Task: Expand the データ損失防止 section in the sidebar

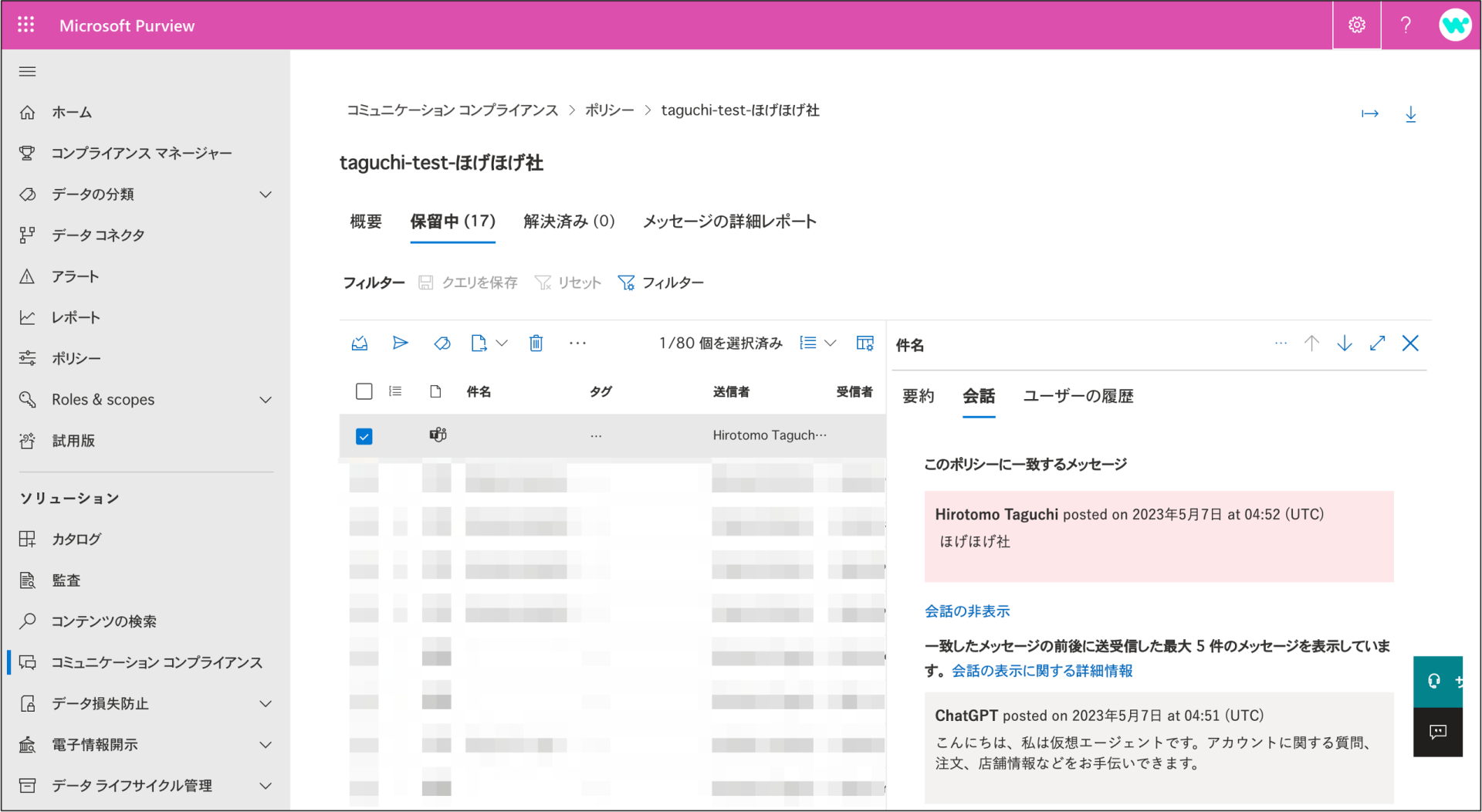Action: point(266,703)
